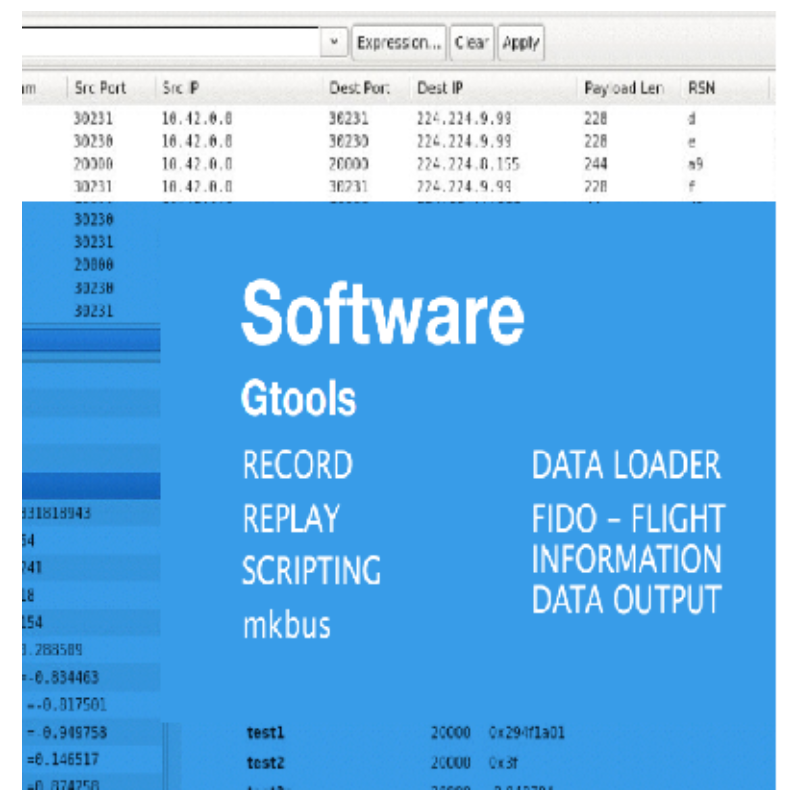Select the value -0.949758 in lower pane
The width and height of the screenshot is (800, 800).
click(66, 733)
